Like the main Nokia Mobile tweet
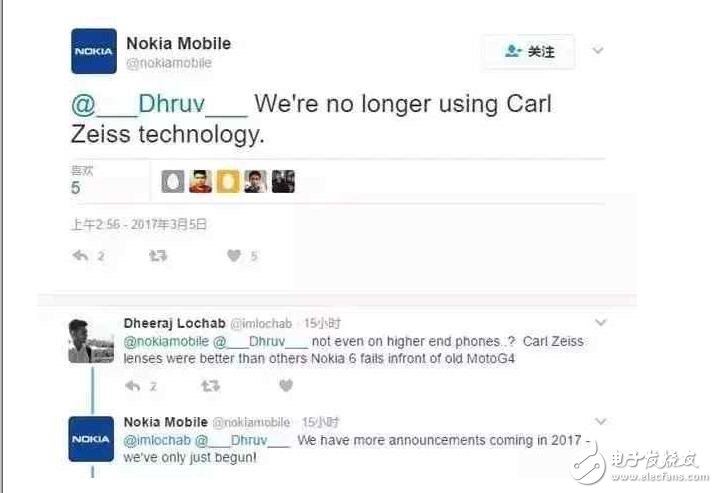This screenshot has height=493, width=717. 234,256
